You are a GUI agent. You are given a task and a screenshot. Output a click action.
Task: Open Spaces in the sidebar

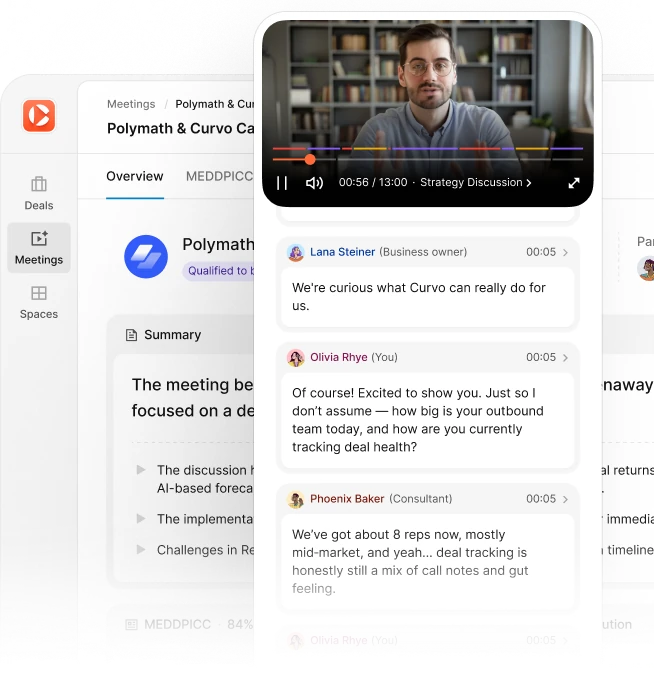coord(39,303)
